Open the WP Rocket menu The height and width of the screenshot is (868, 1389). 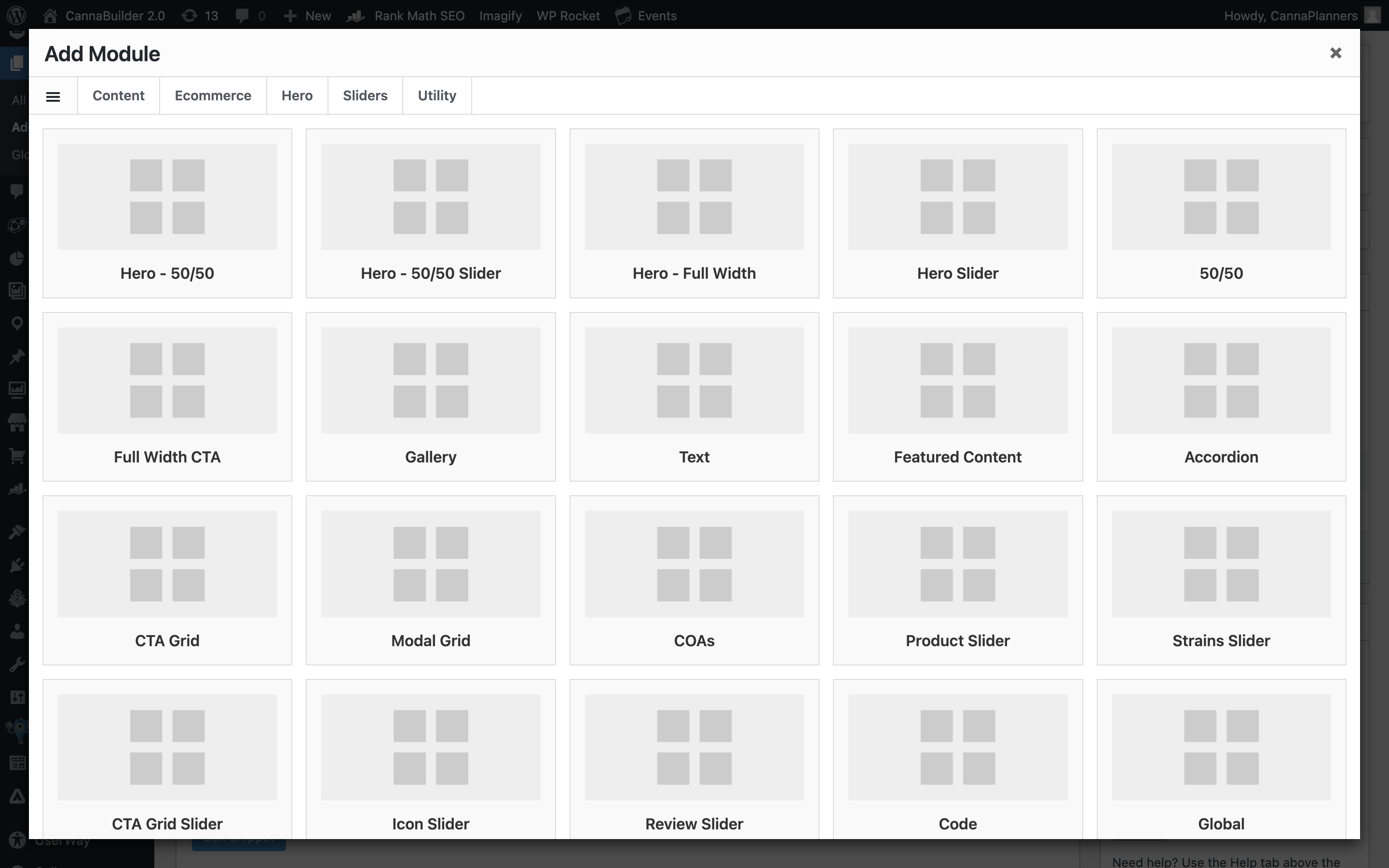click(568, 15)
